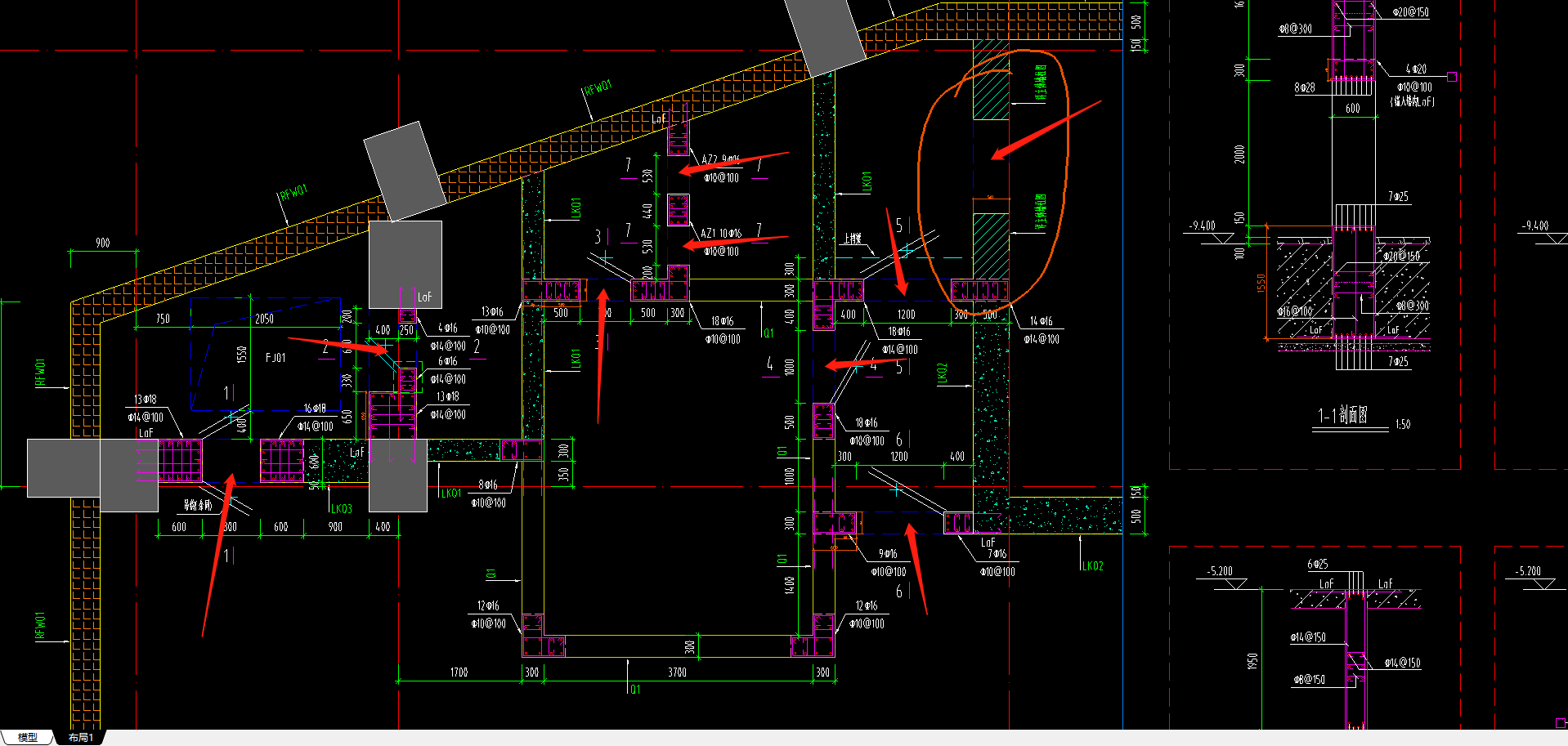Click the 1:50 scale text
1568x746 pixels.
(1403, 424)
